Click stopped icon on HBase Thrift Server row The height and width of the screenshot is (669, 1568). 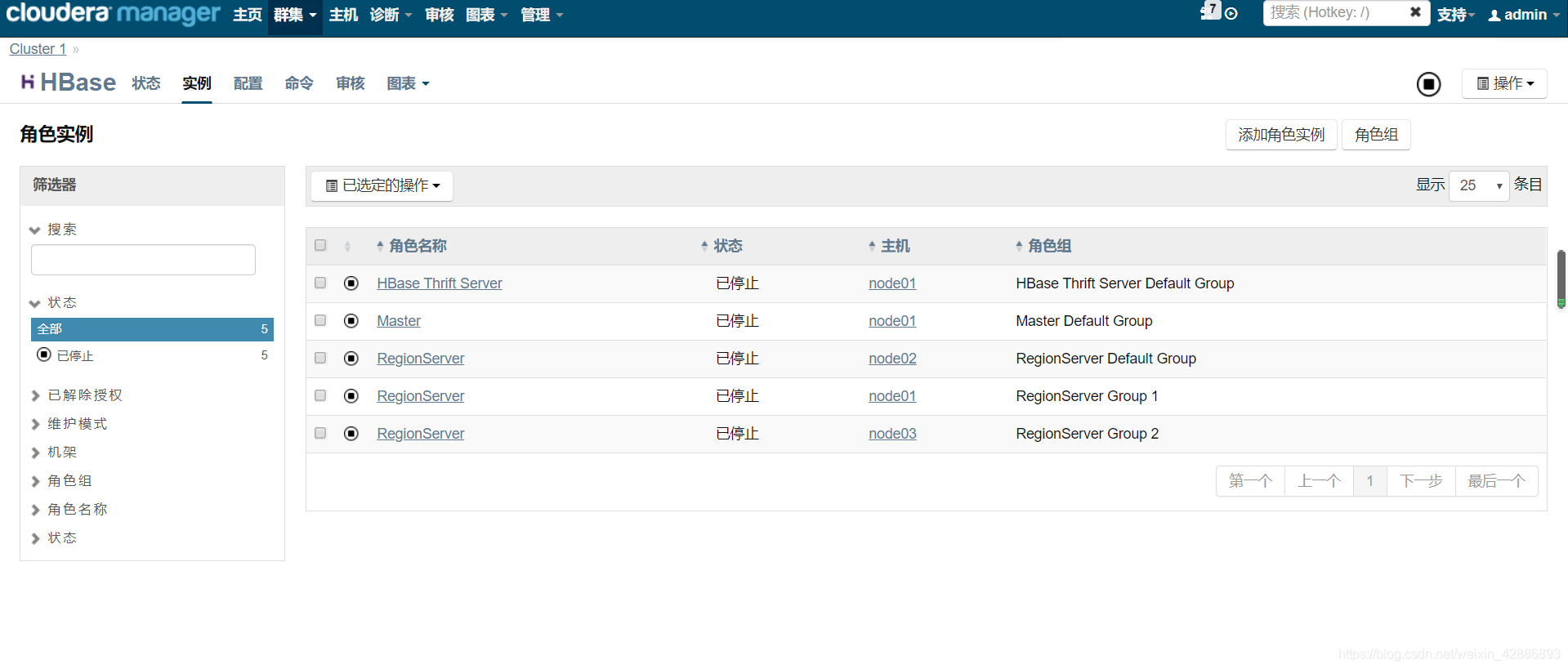[351, 283]
